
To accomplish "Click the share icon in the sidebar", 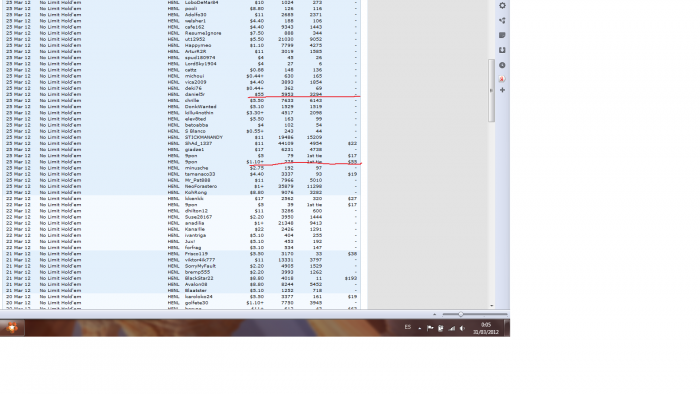I will pos(502,21).
